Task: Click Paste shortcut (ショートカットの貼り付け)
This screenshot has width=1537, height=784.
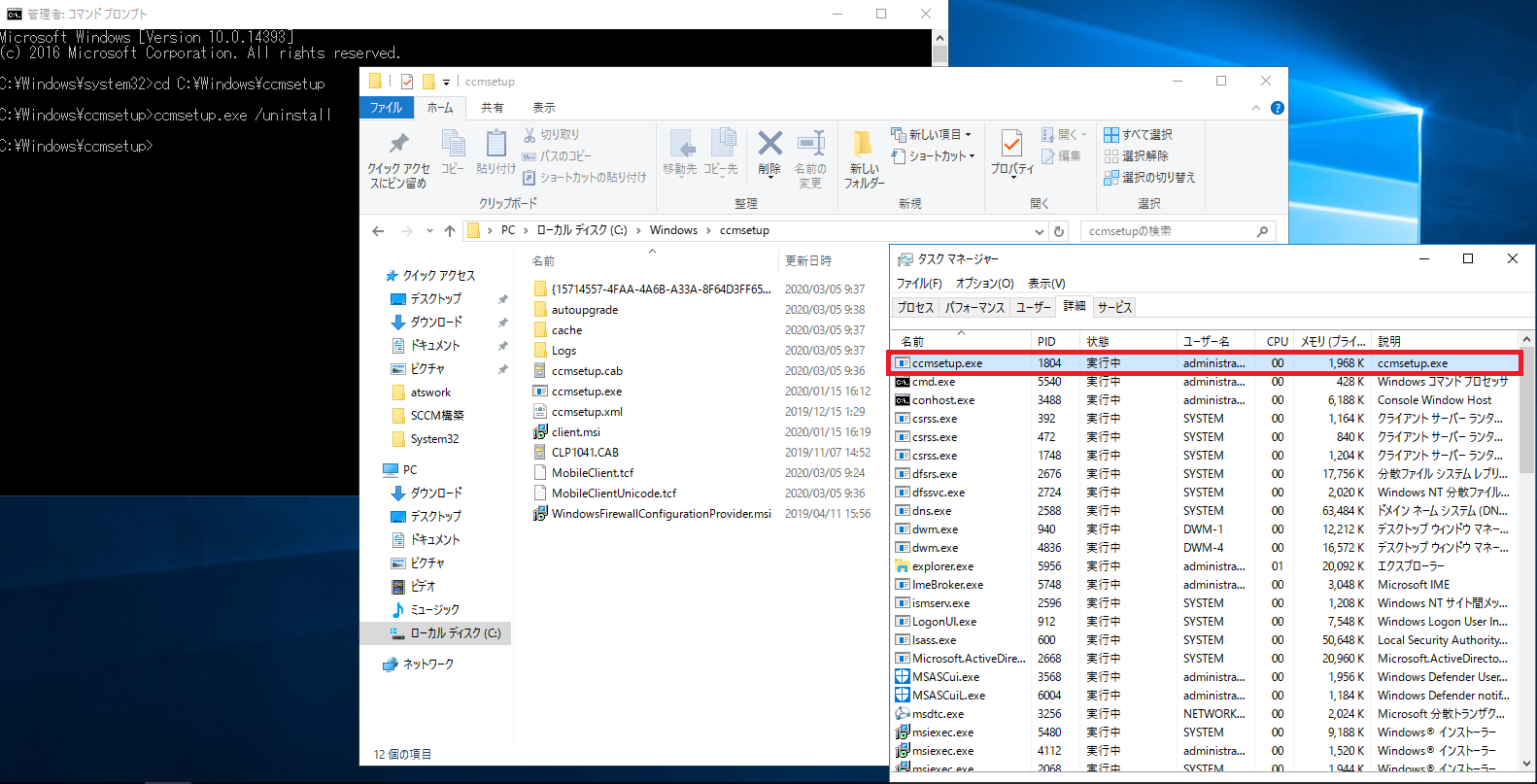Action: [584, 178]
